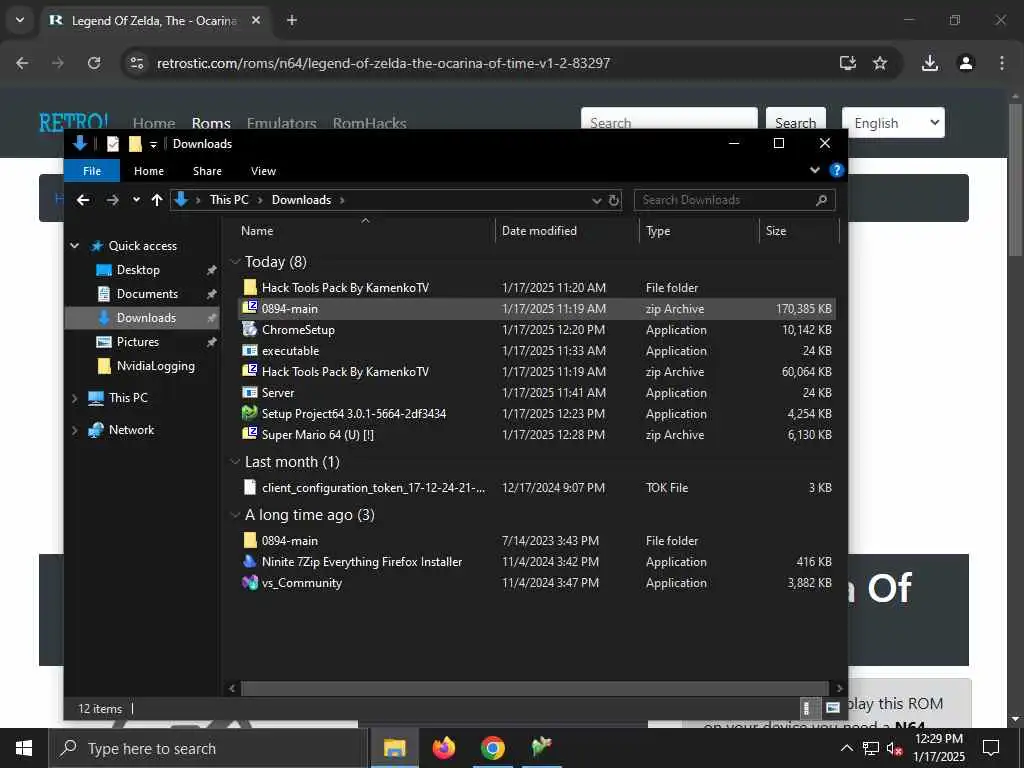Select 0894-main zip archive
This screenshot has height=768, width=1024.
tap(537, 308)
